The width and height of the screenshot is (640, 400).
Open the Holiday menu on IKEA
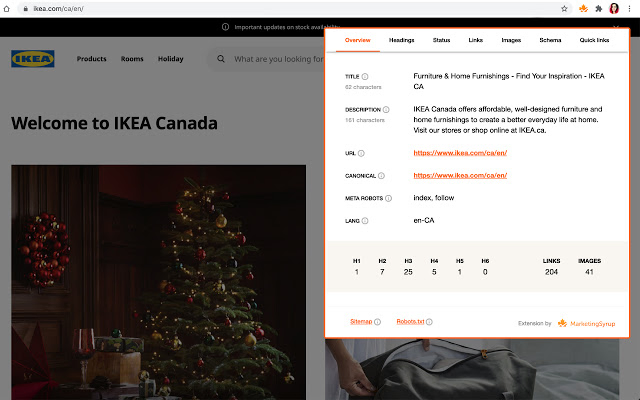click(x=171, y=59)
